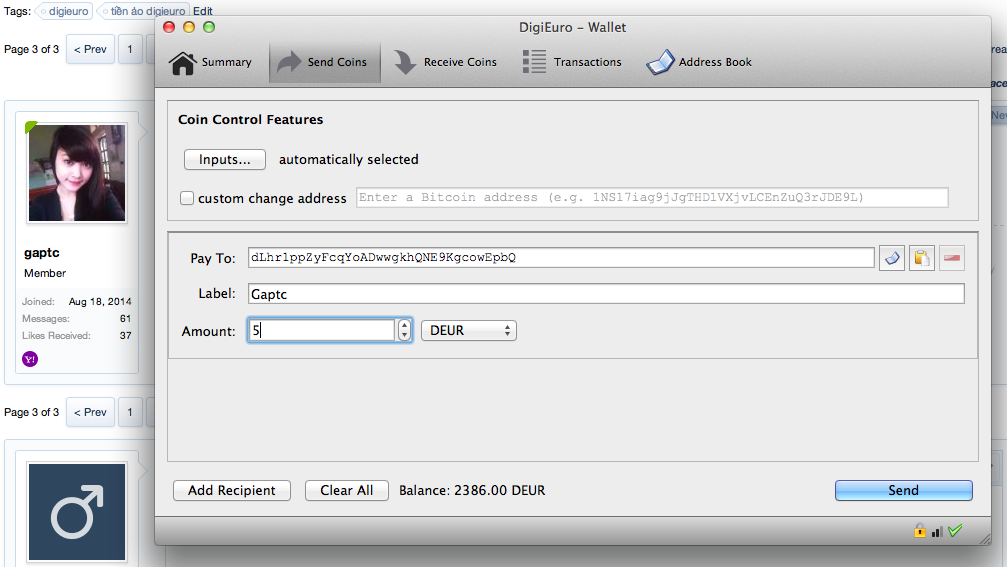Click the Balance: 2386.00 DEUR text
The height and width of the screenshot is (567, 1007).
472,491
